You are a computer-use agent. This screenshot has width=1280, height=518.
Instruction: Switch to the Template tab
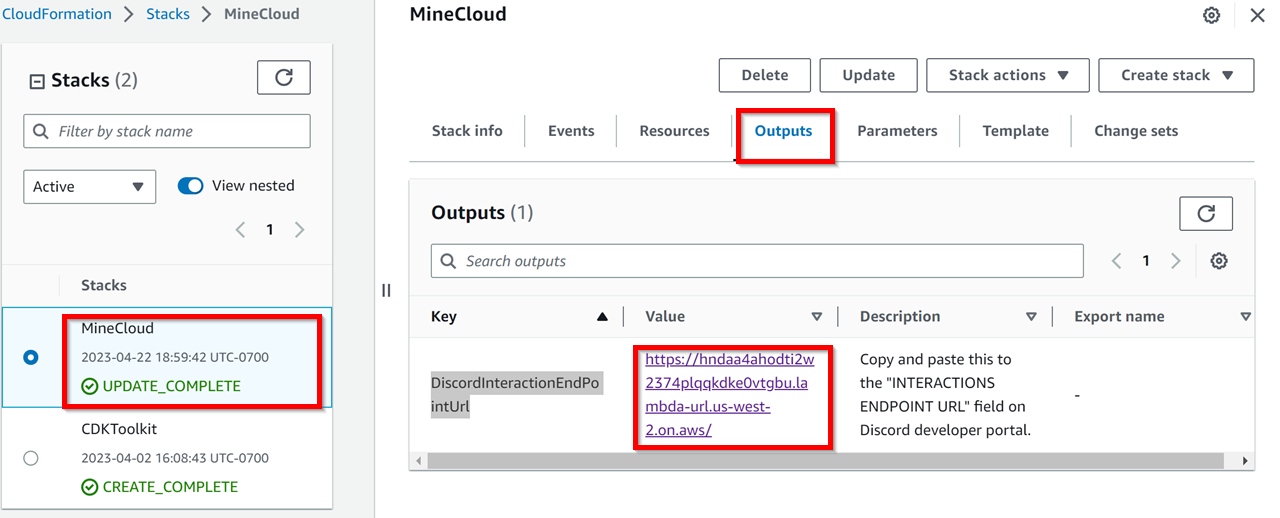coord(1015,131)
